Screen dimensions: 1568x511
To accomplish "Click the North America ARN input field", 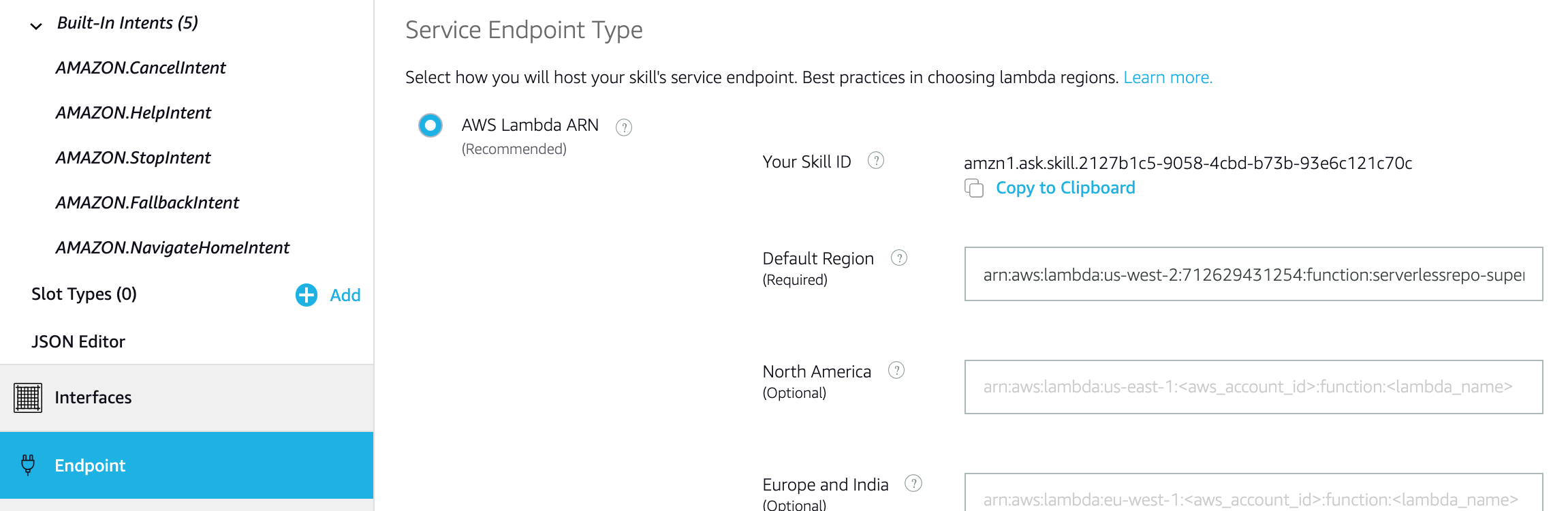I will coord(1253,387).
